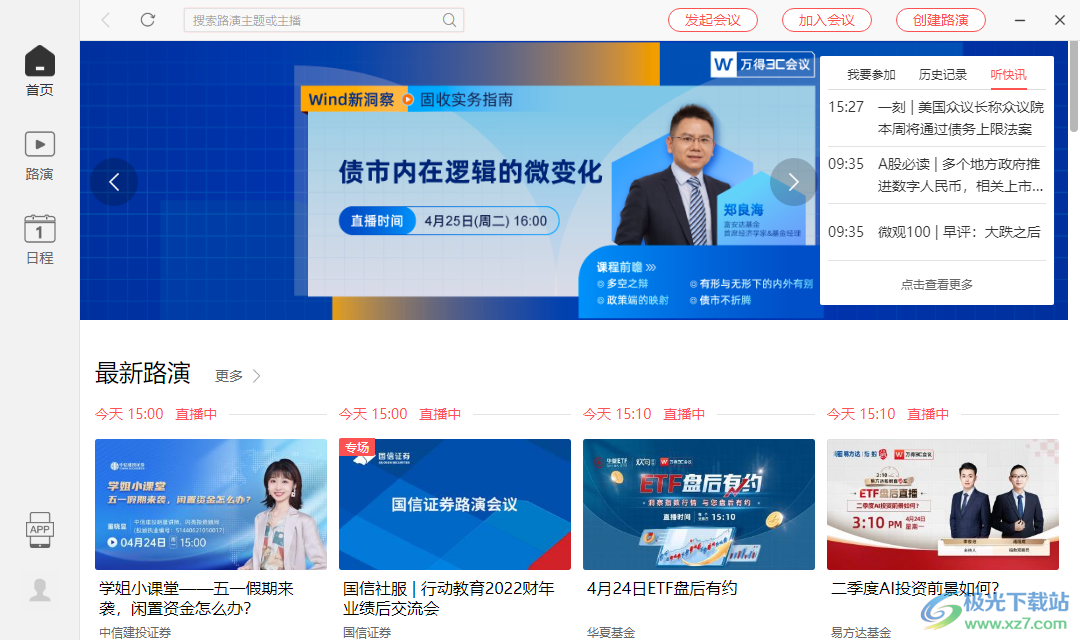Click title 二季度AI投资前景如何?
Image resolution: width=1080 pixels, height=640 pixels.
[915, 588]
